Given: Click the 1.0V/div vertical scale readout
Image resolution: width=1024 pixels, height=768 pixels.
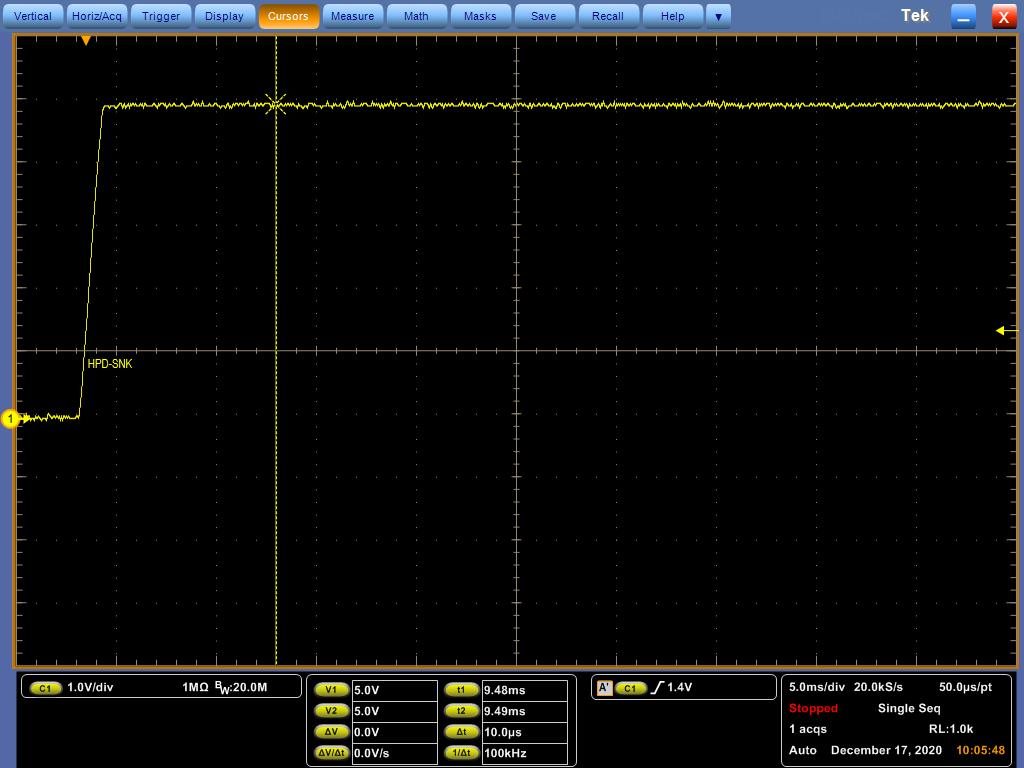Looking at the screenshot, I should point(90,687).
